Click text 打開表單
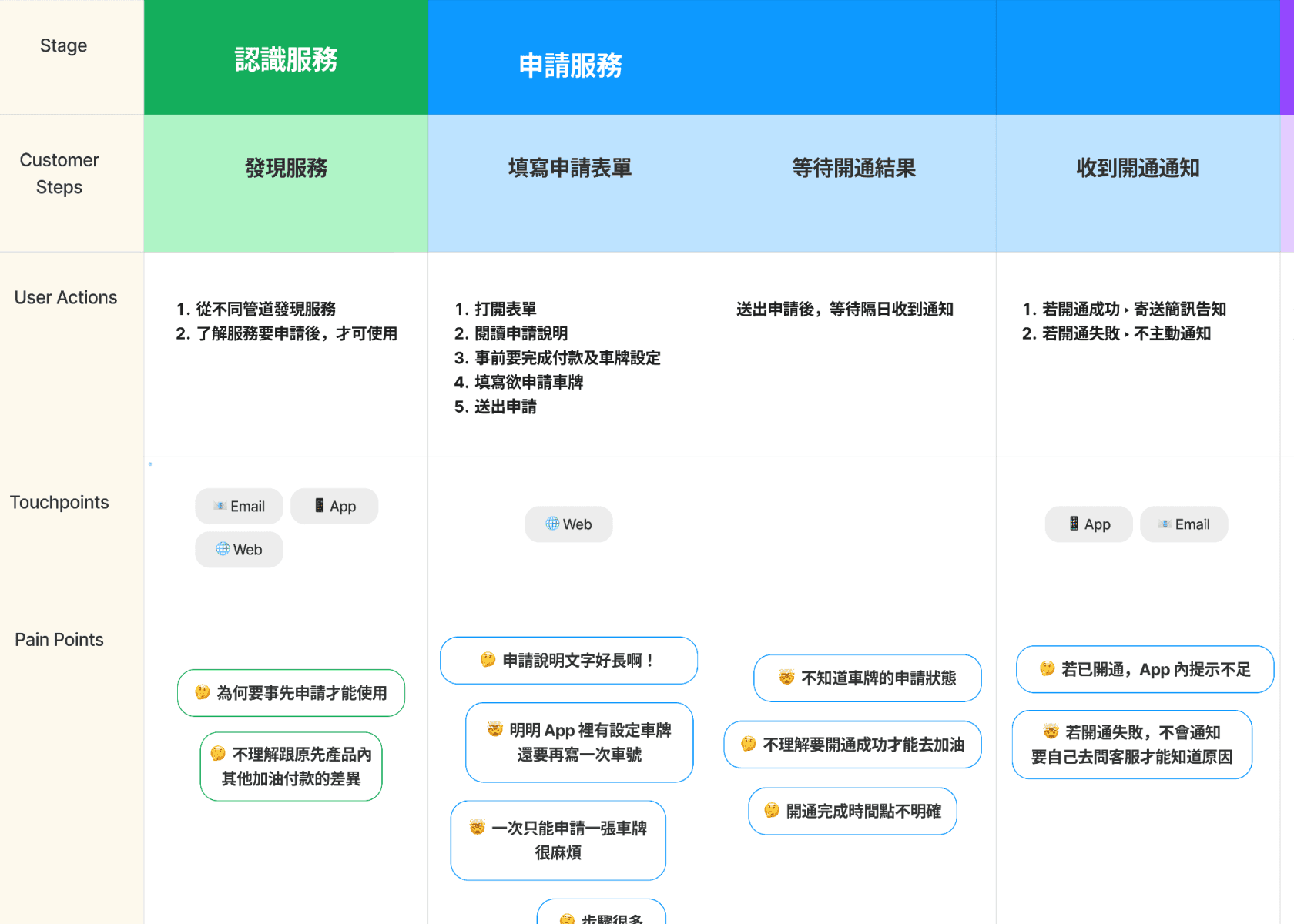 pos(505,309)
